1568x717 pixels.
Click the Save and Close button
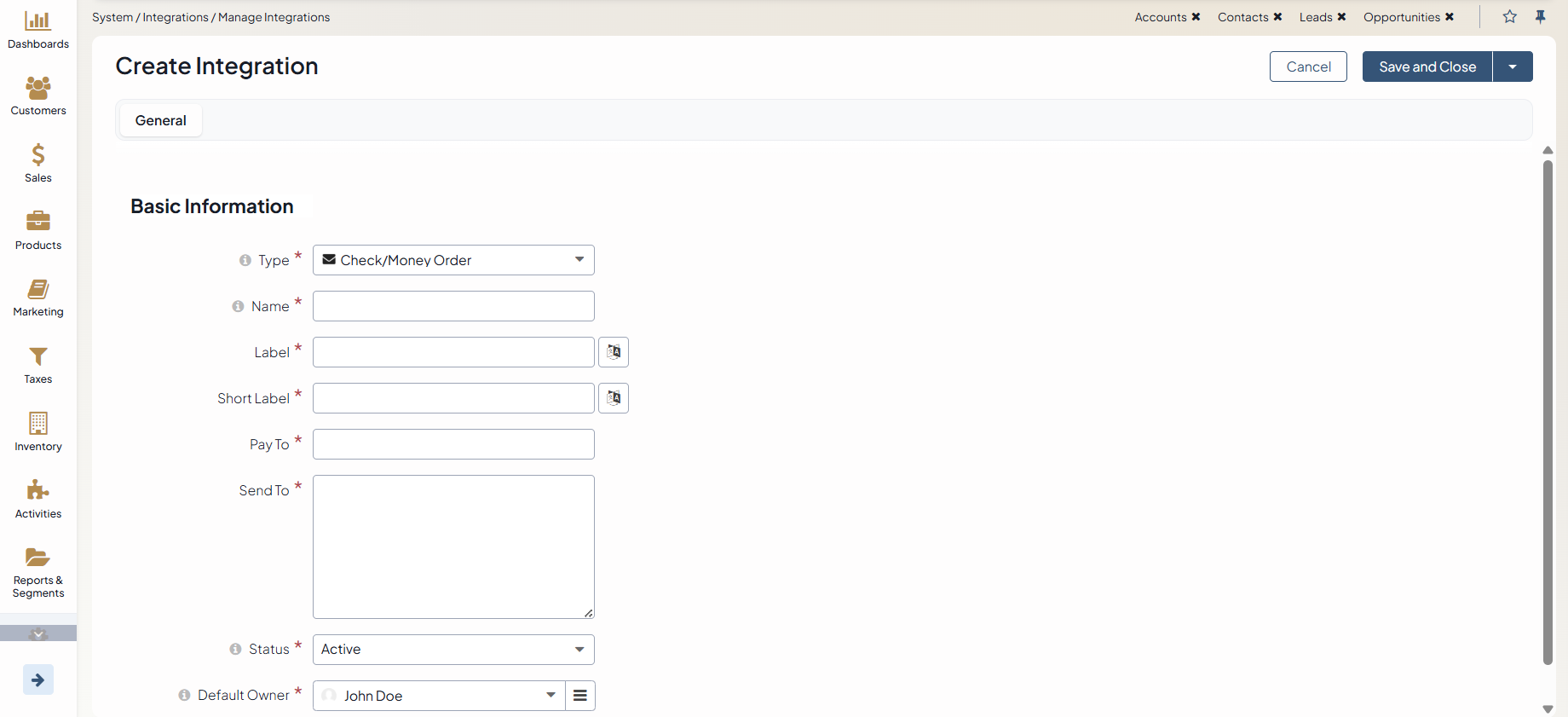(x=1427, y=66)
